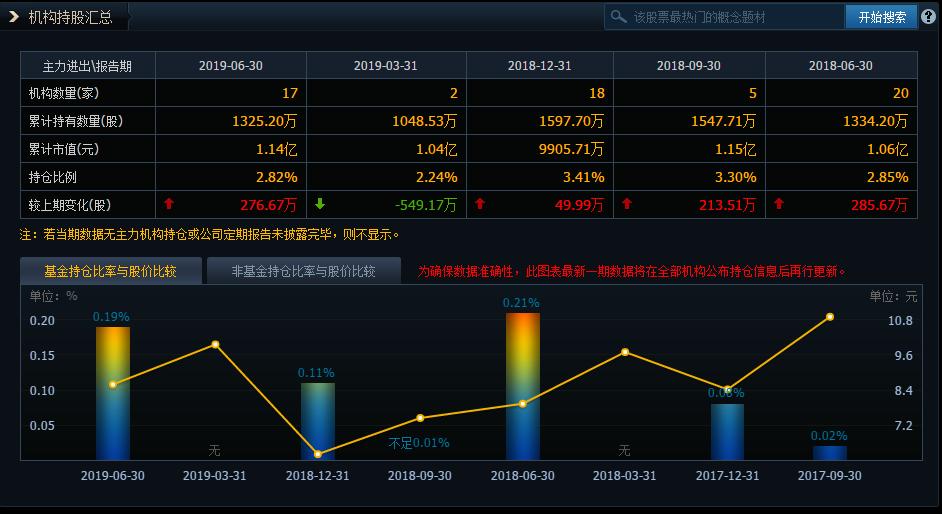This screenshot has height=514, width=942.
Task: Click the price line point at 2018-03-31
Action: (625, 352)
